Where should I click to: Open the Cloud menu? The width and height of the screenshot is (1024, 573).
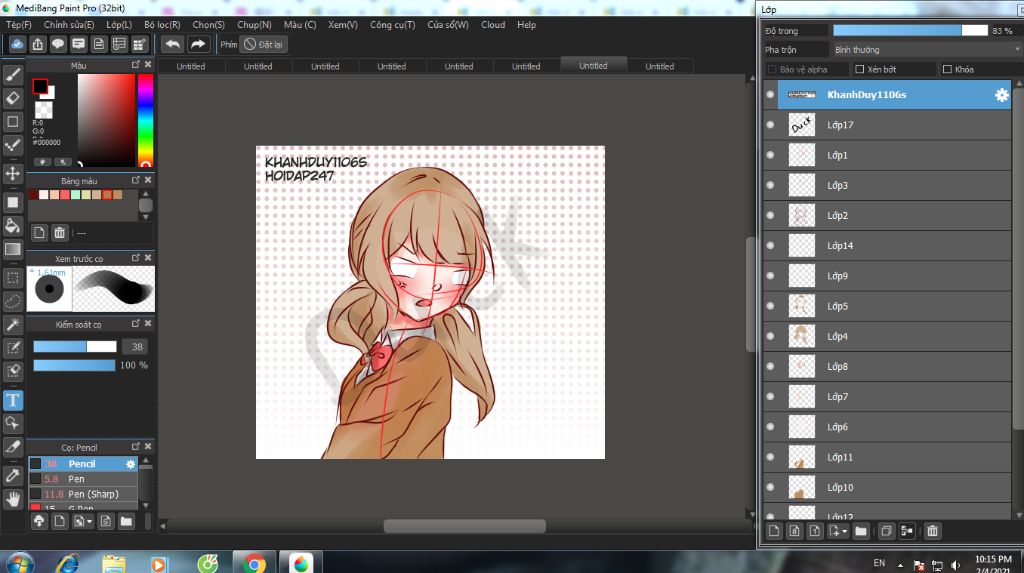pyautogui.click(x=493, y=25)
